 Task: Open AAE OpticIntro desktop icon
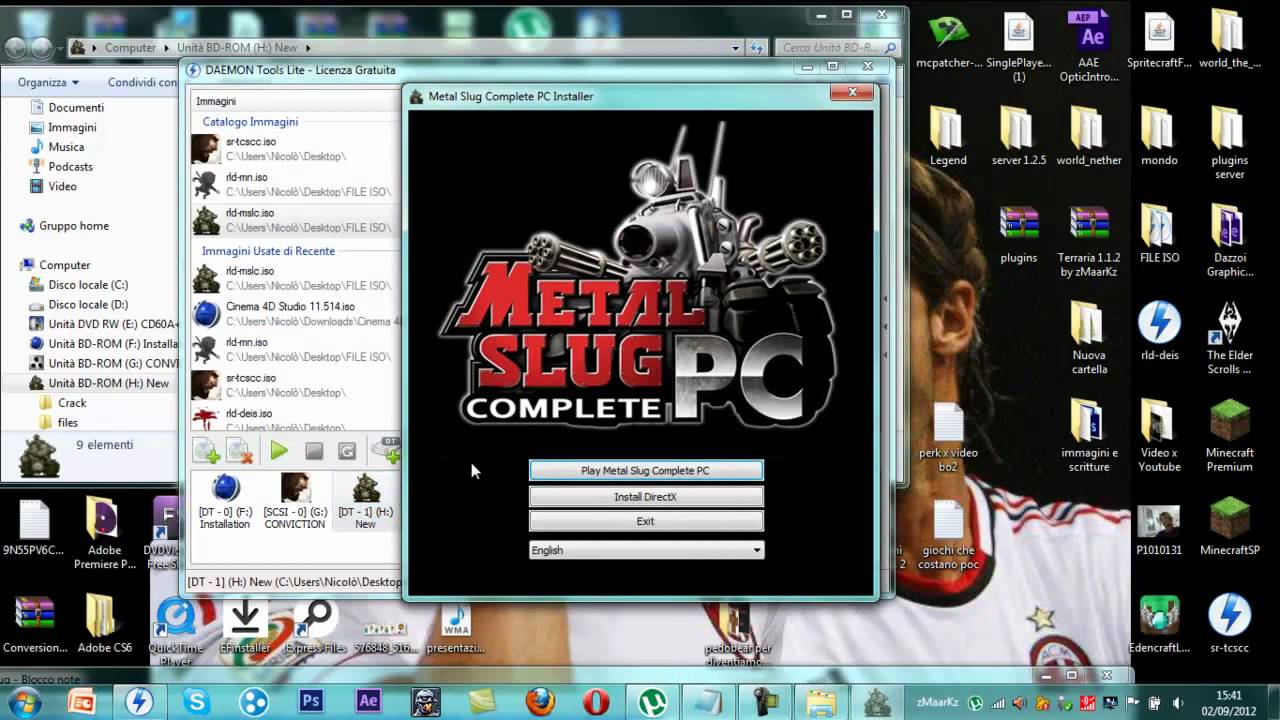click(x=1089, y=47)
